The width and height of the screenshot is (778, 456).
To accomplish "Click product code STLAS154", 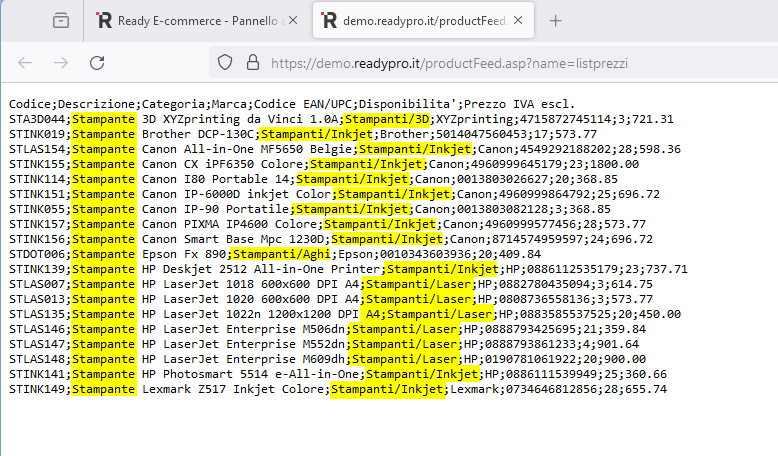I will point(37,149).
